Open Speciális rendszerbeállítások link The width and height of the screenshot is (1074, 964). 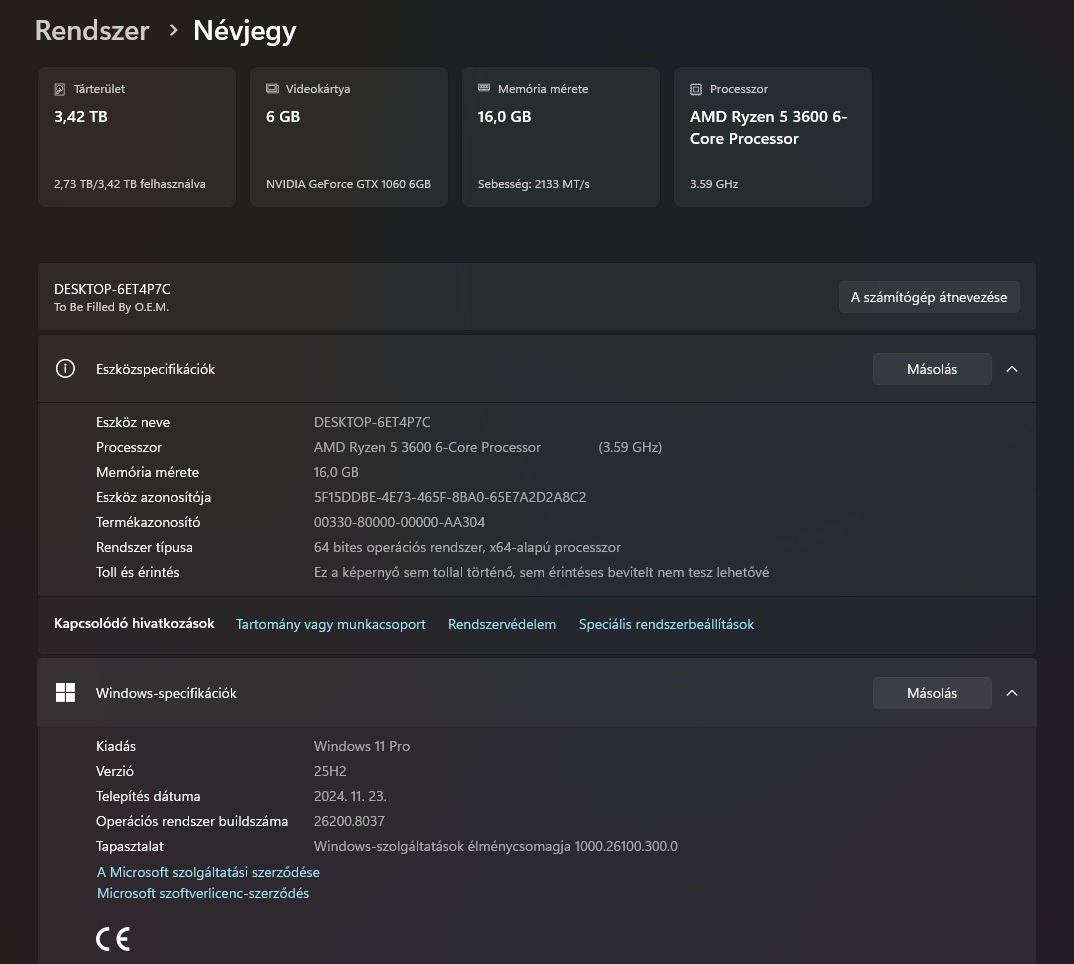666,624
